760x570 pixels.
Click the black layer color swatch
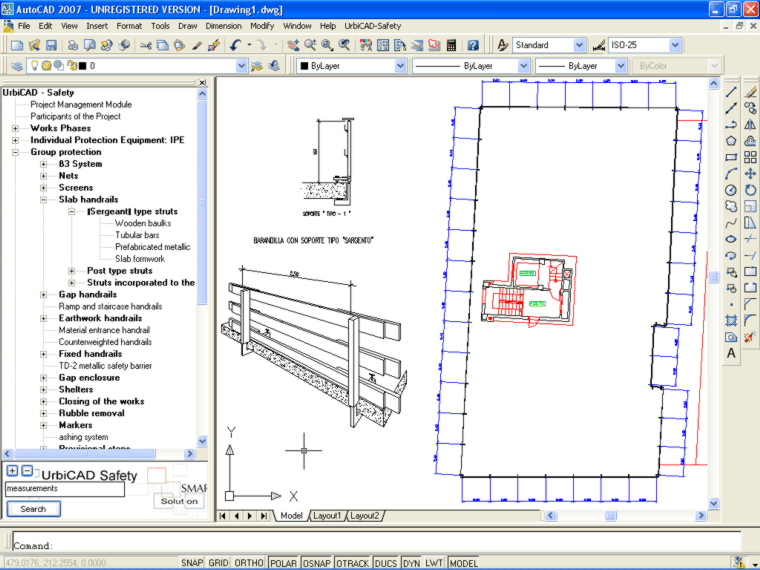point(82,66)
